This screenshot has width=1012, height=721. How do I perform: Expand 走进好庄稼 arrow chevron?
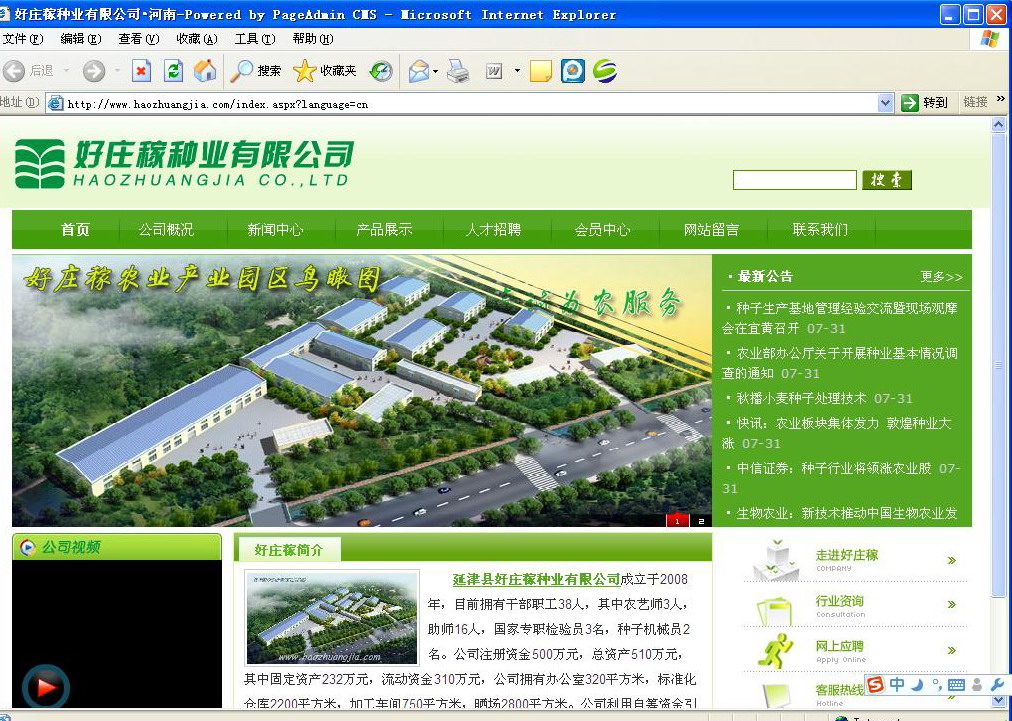(x=951, y=560)
